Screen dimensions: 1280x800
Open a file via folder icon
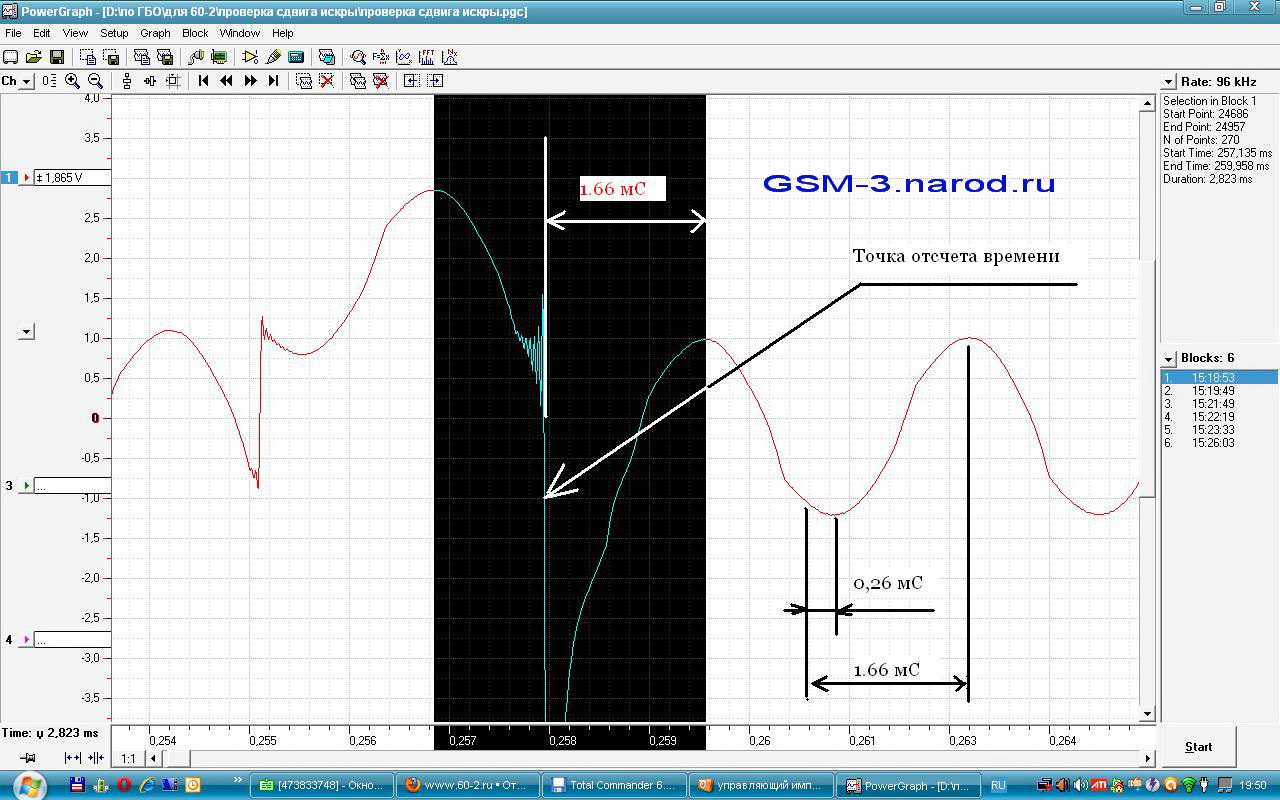click(34, 57)
